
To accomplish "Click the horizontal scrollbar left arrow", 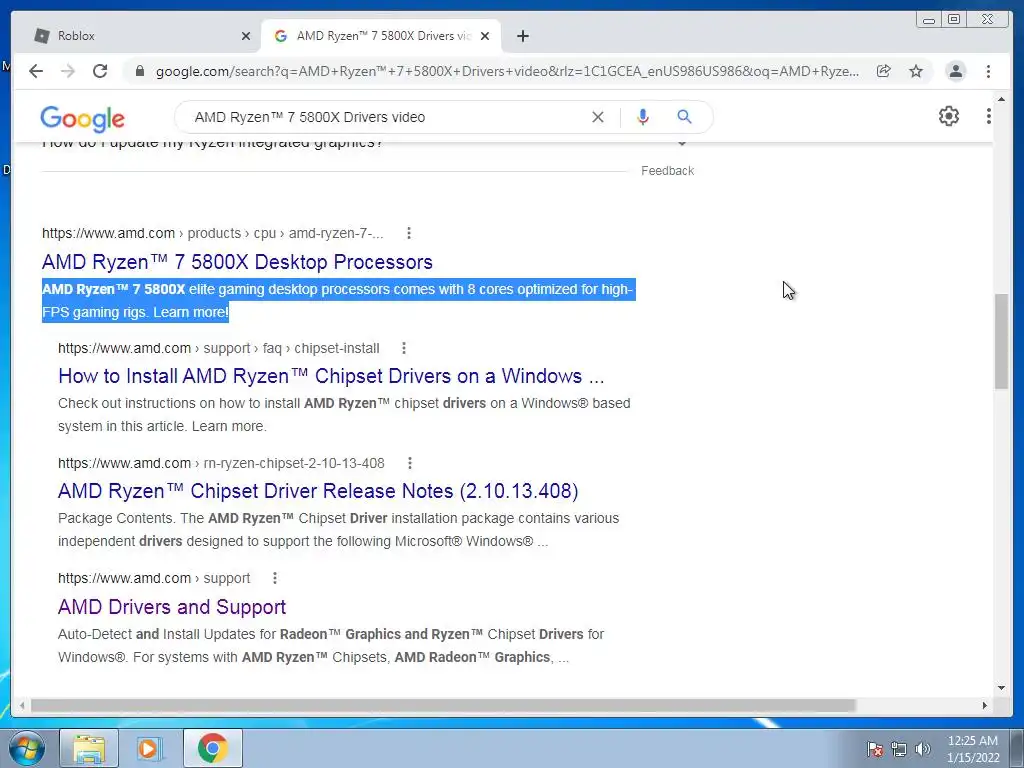I will pyautogui.click(x=22, y=705).
